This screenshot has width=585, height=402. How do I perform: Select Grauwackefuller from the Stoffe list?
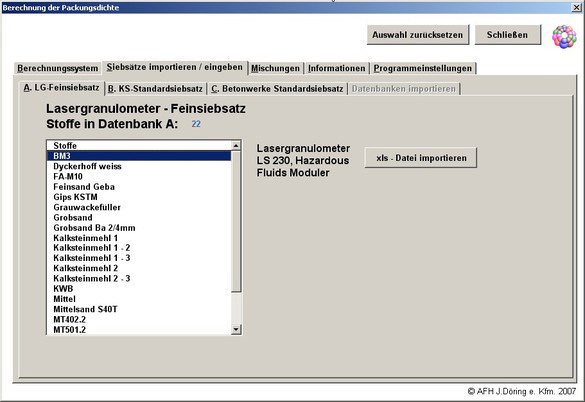(x=139, y=208)
